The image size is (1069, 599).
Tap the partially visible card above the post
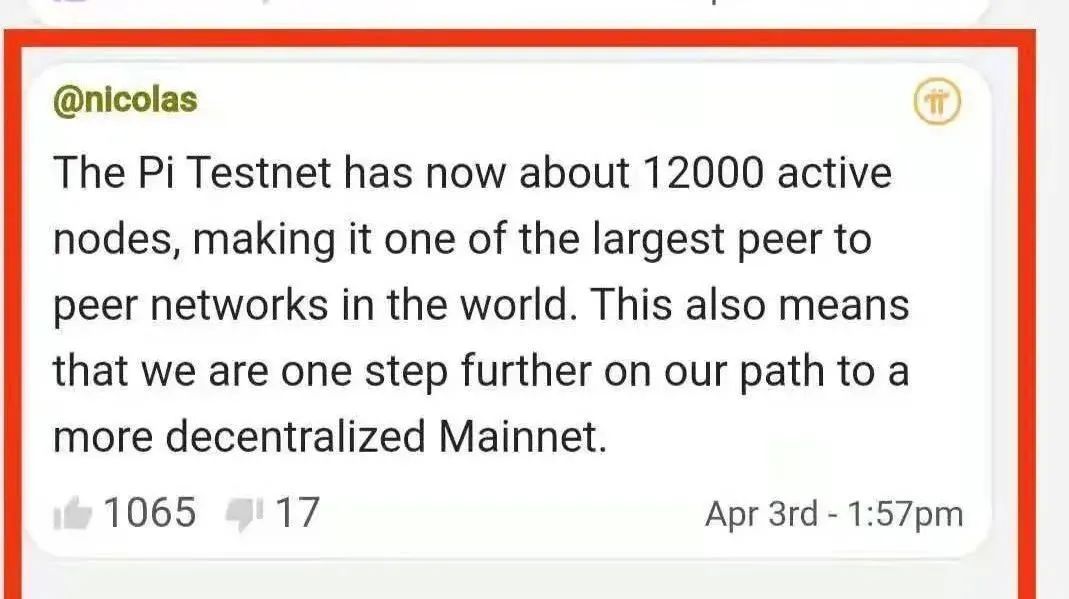(x=500, y=10)
